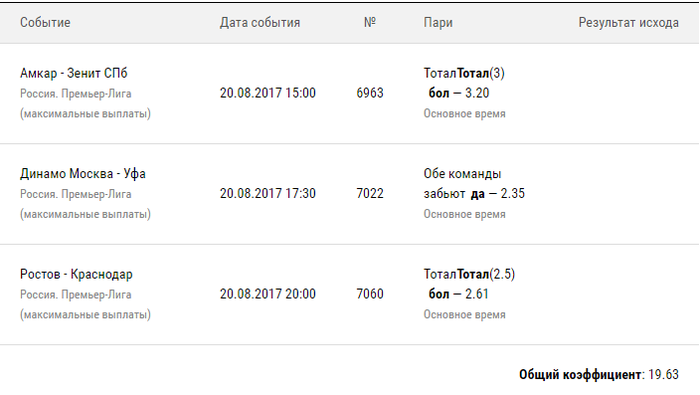Viewport: 700px width, 395px height.
Task: Select event number 7022
Action: [x=370, y=193]
